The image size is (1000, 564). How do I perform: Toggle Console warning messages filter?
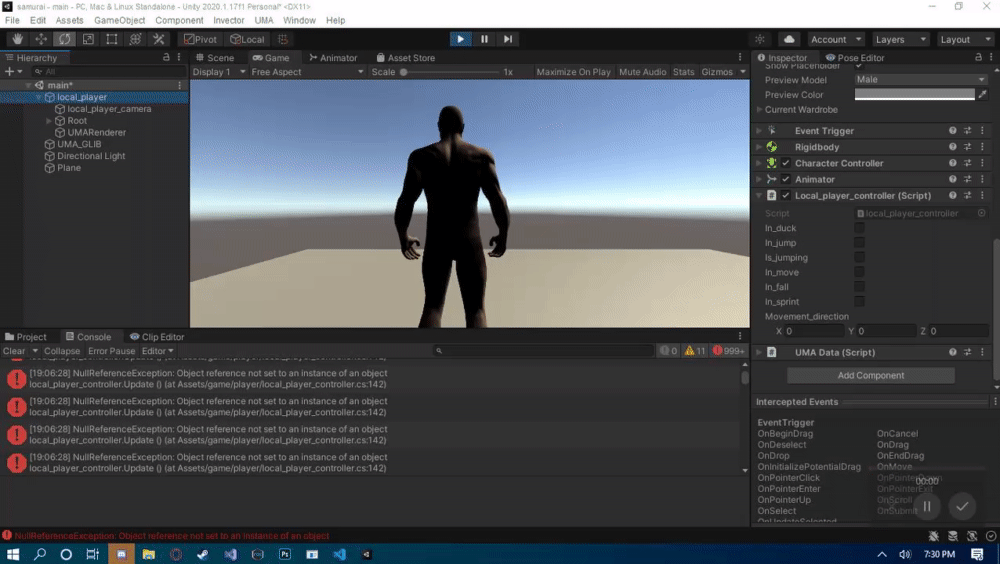[695, 351]
